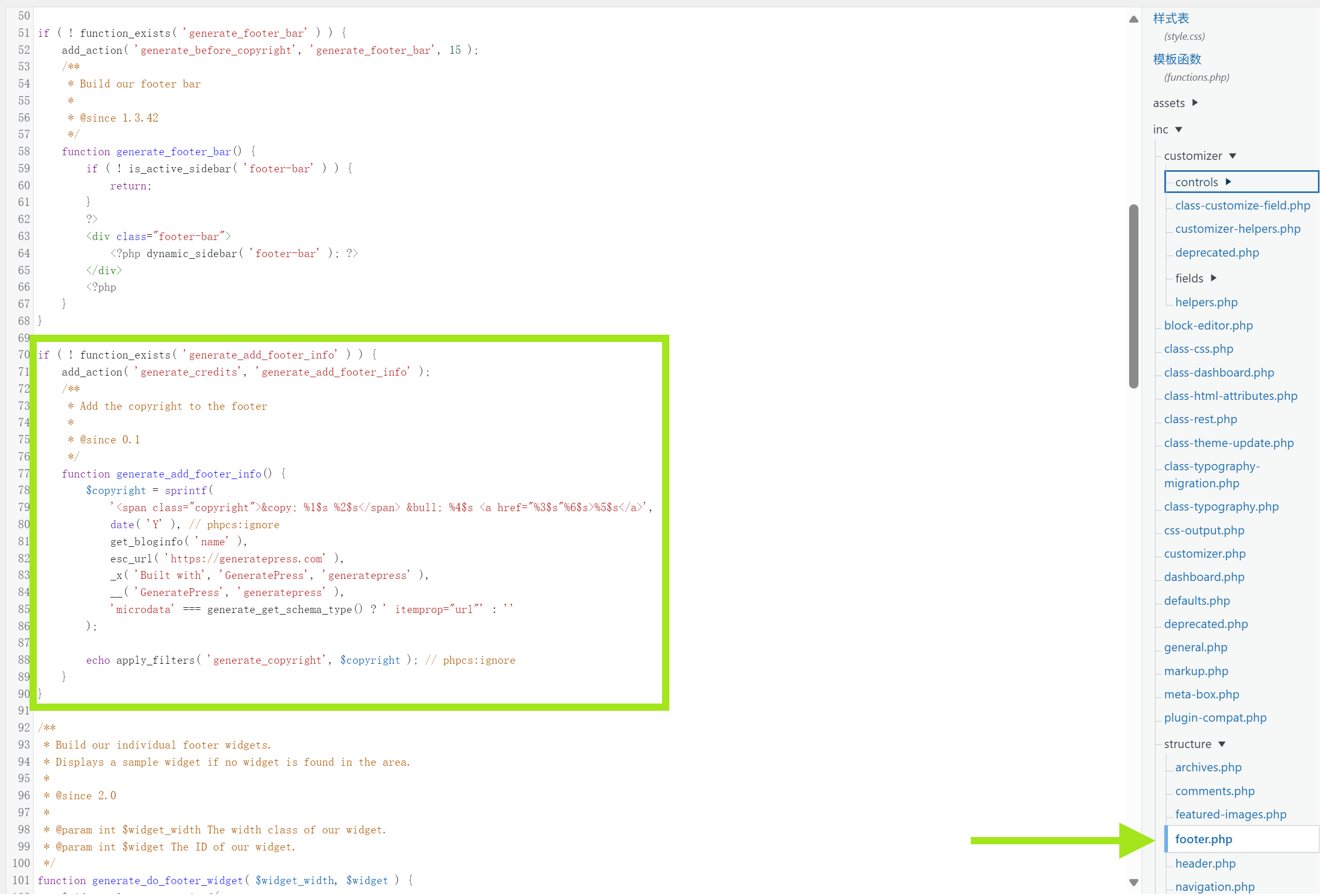Click the $copyright = sprintf( line
Viewport: 1320px width, 896px height.
pos(150,491)
